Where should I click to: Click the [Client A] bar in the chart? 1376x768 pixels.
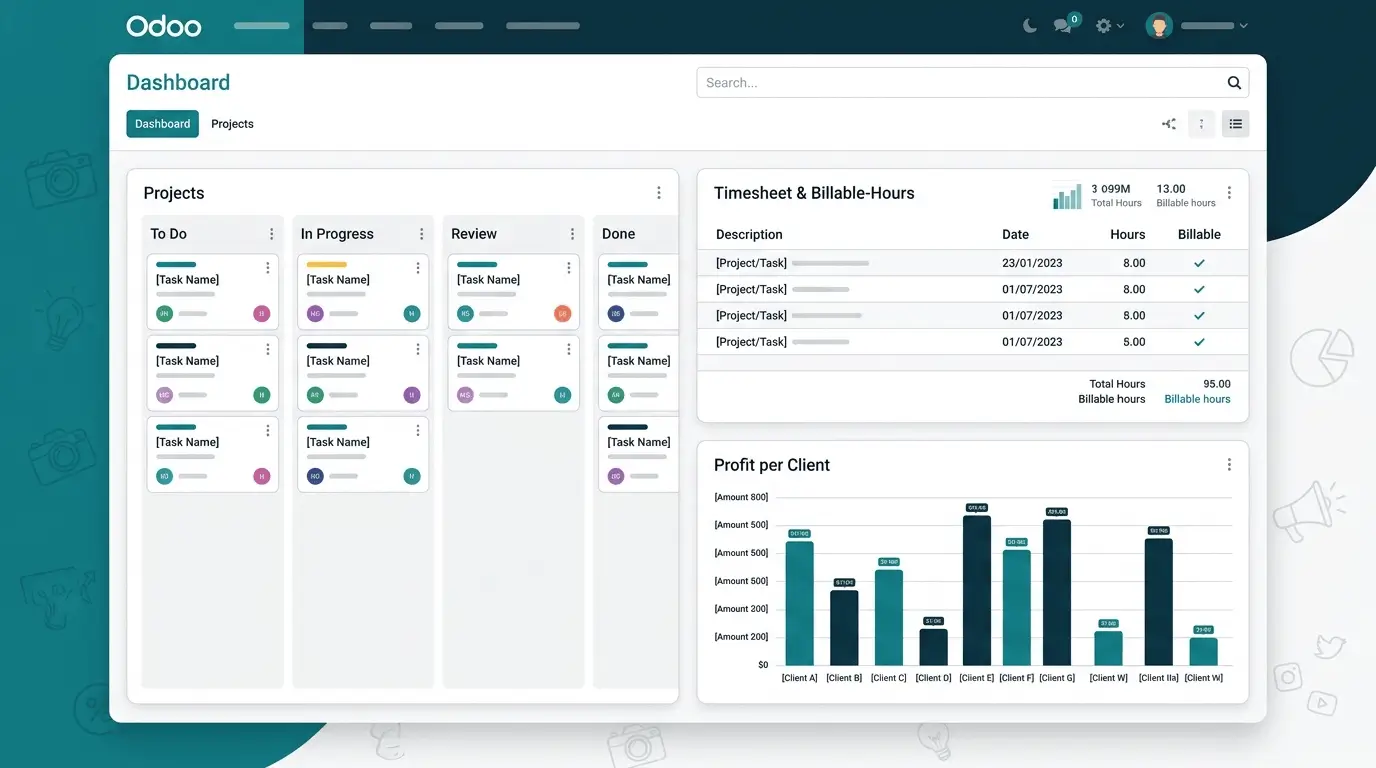[x=799, y=604]
